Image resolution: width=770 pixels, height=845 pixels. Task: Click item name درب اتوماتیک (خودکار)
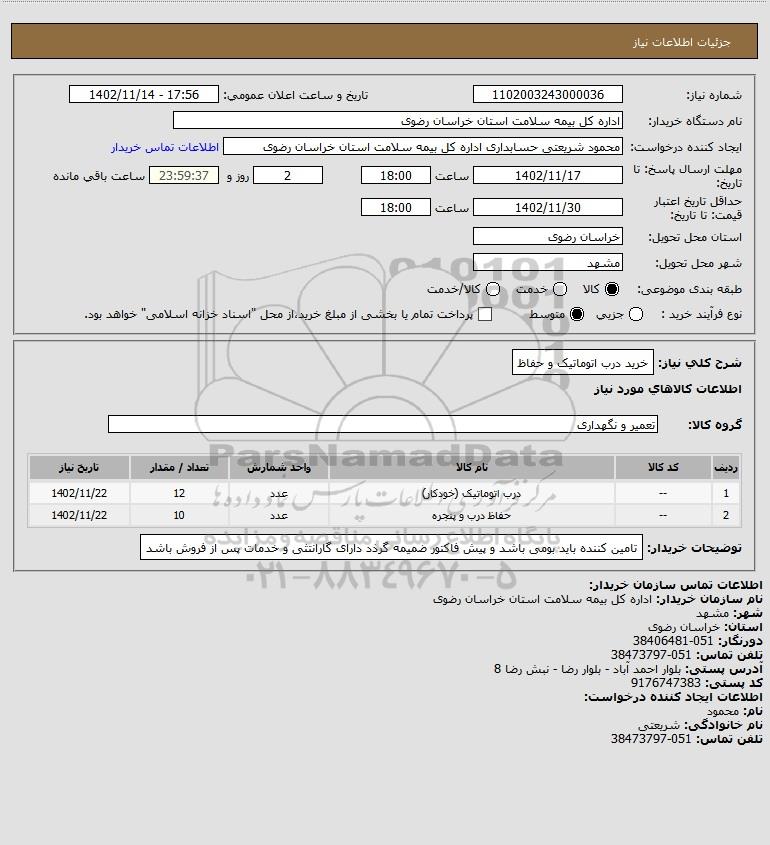pos(471,493)
